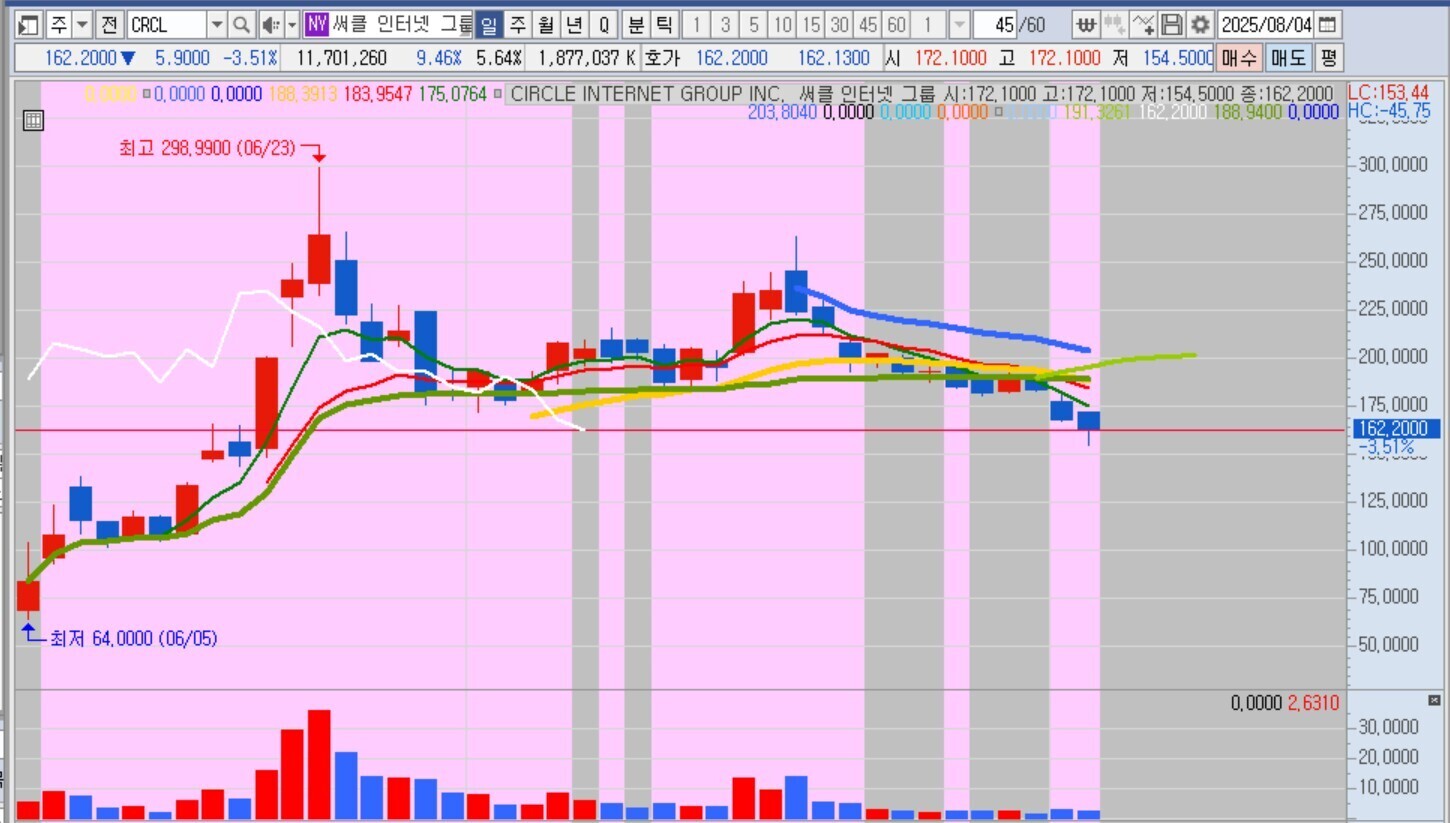Click the 최고 298.9900 (06/23) high label
The width and height of the screenshot is (1450, 823).
pyautogui.click(x=207, y=148)
